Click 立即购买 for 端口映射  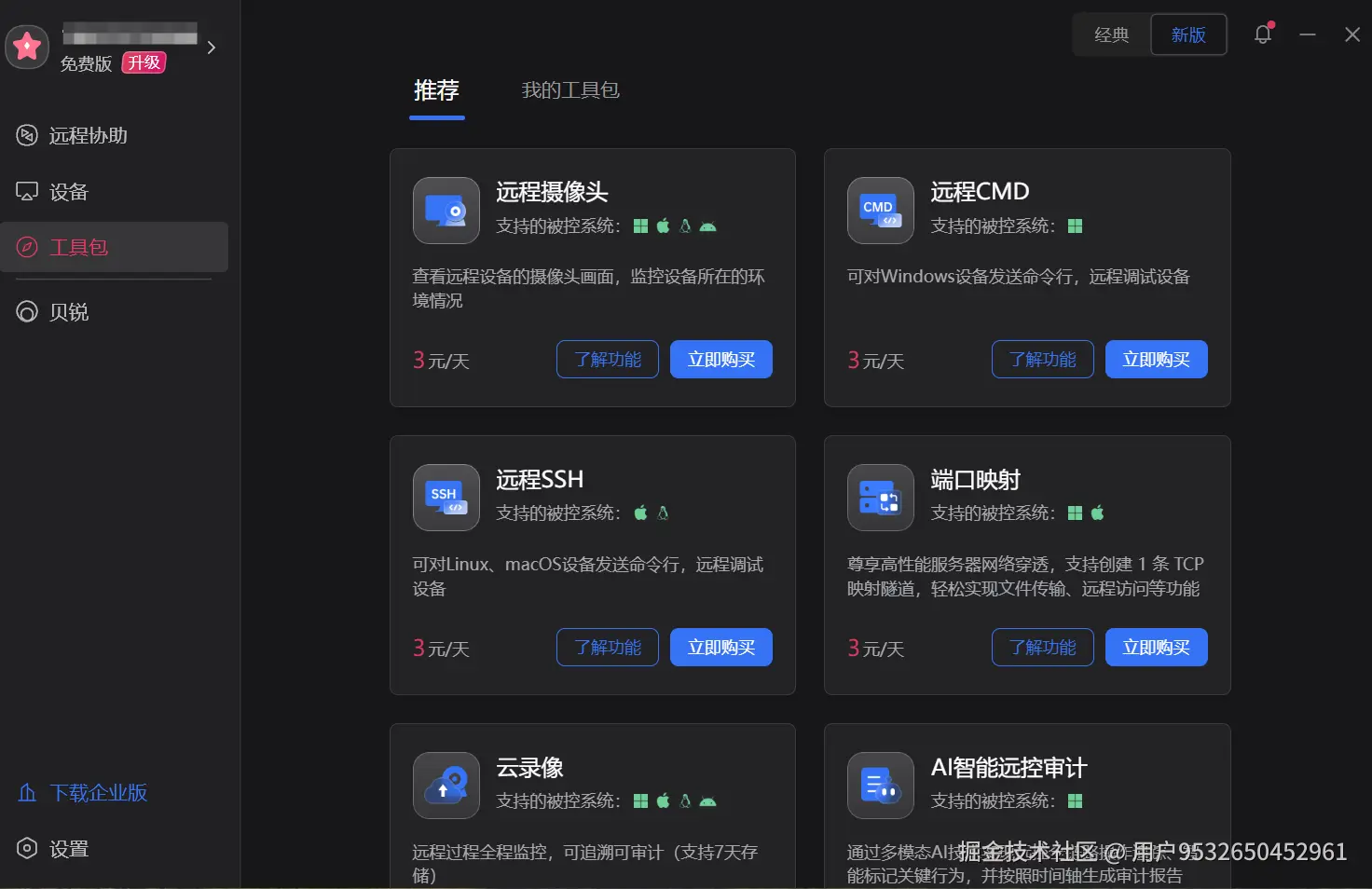pos(1157,648)
